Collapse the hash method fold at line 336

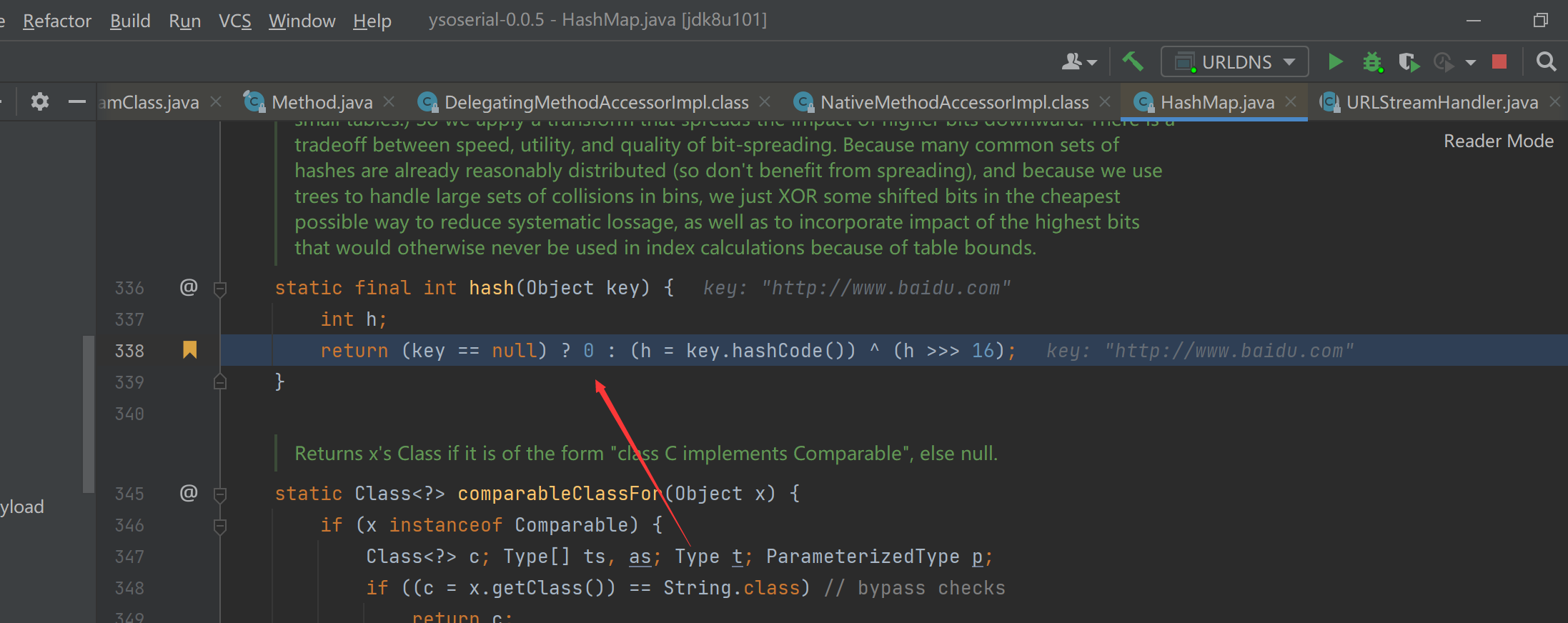pyautogui.click(x=220, y=289)
